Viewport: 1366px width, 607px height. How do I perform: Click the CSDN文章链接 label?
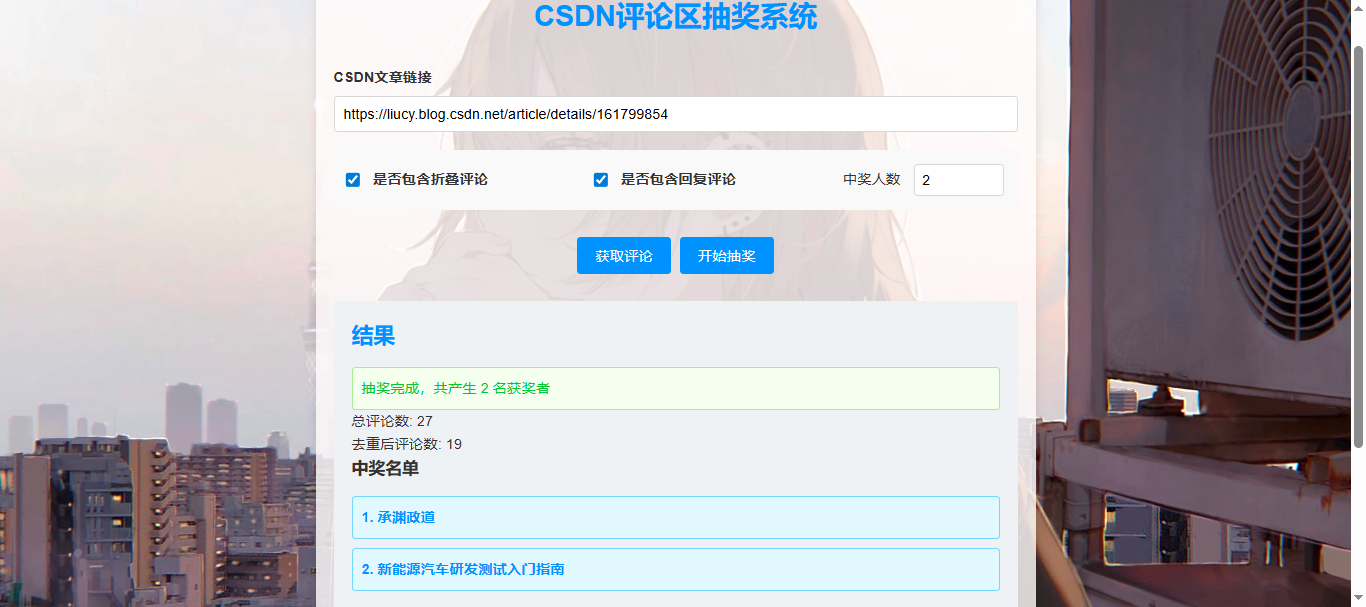(x=382, y=77)
